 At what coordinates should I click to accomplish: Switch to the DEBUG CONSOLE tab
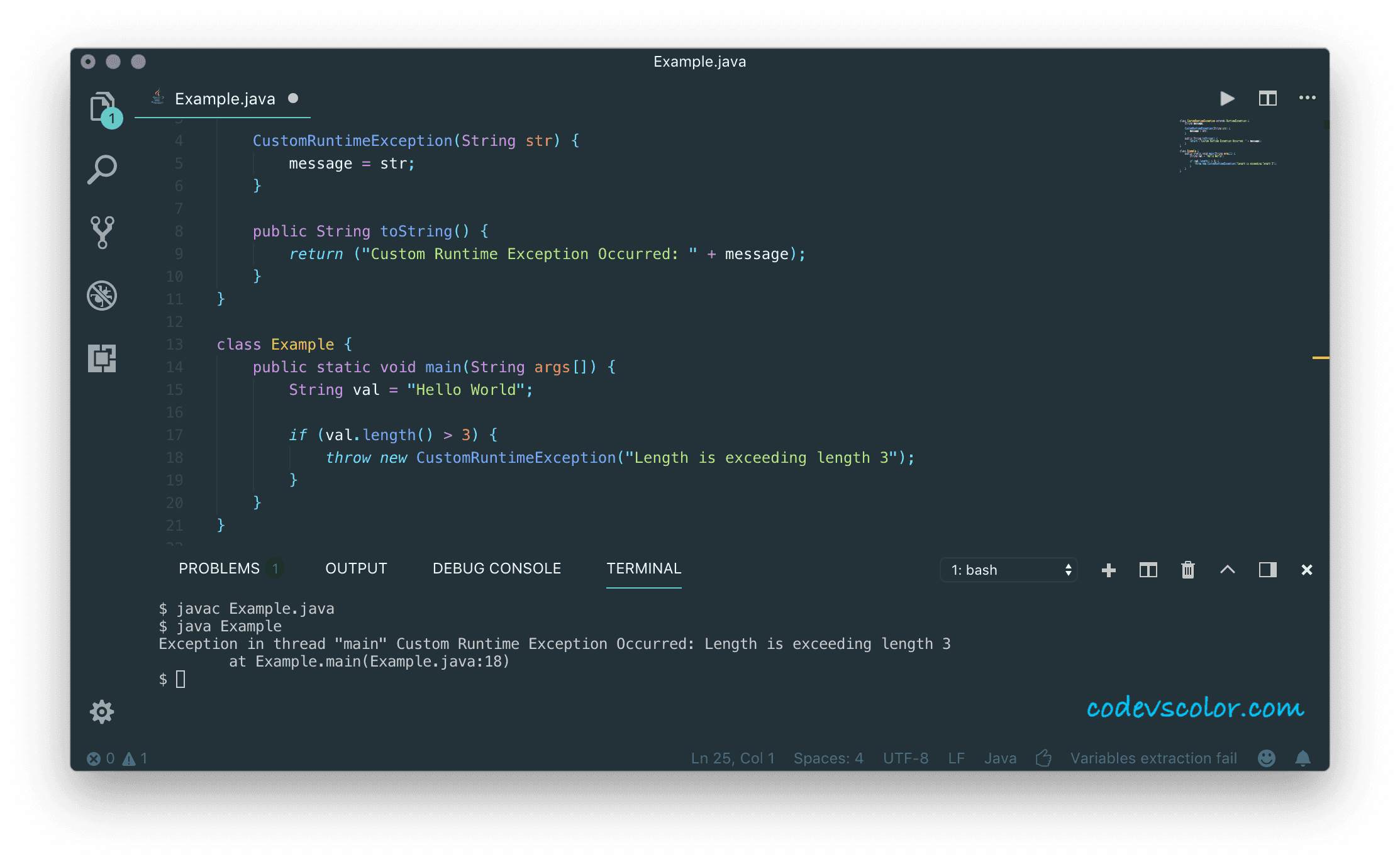(496, 568)
